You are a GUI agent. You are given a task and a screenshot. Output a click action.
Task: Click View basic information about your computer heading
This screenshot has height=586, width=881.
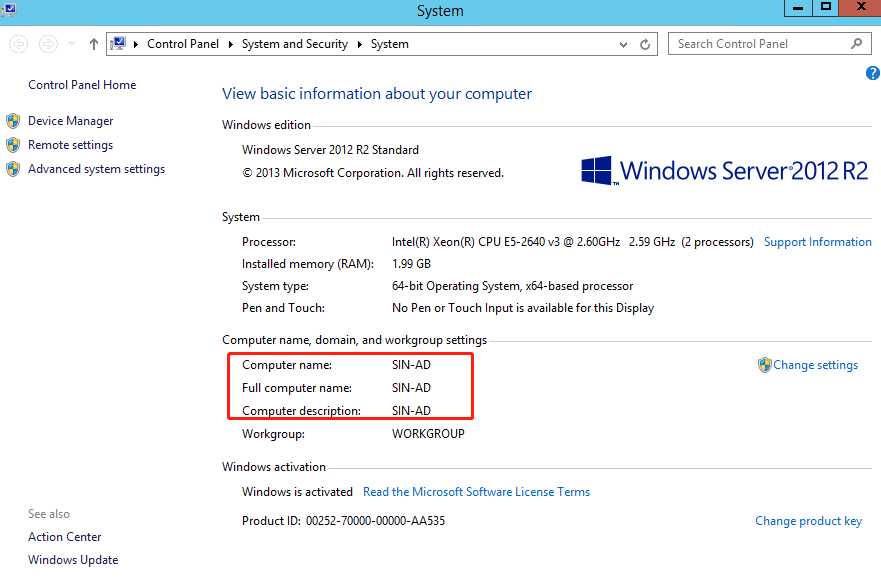pos(377,94)
